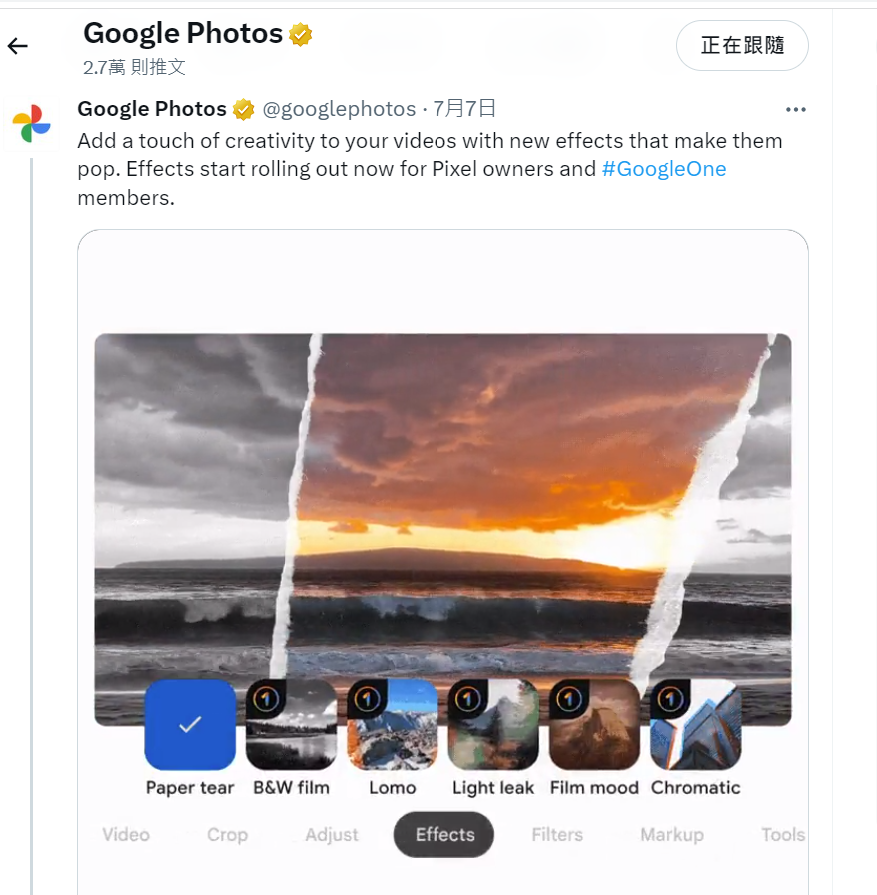Screen dimensions: 877x895
Task: Open the Crop tab
Action: click(227, 834)
